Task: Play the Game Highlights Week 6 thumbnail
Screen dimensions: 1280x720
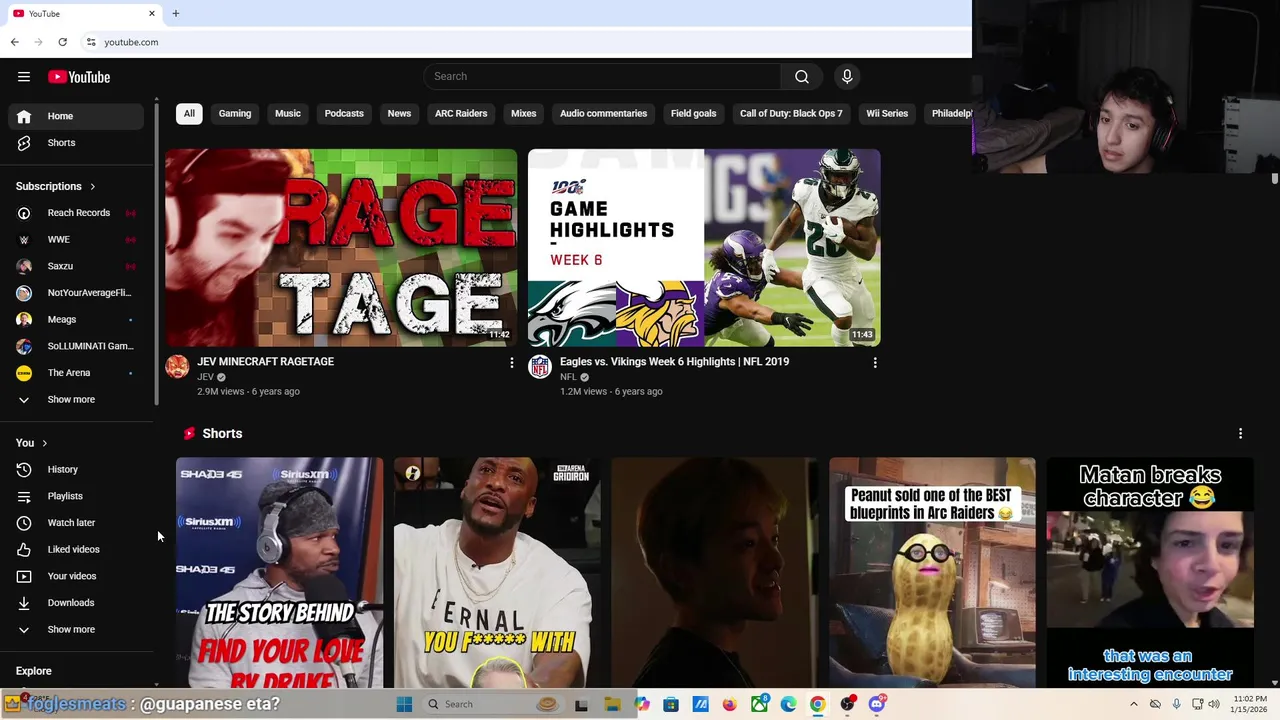Action: (704, 248)
